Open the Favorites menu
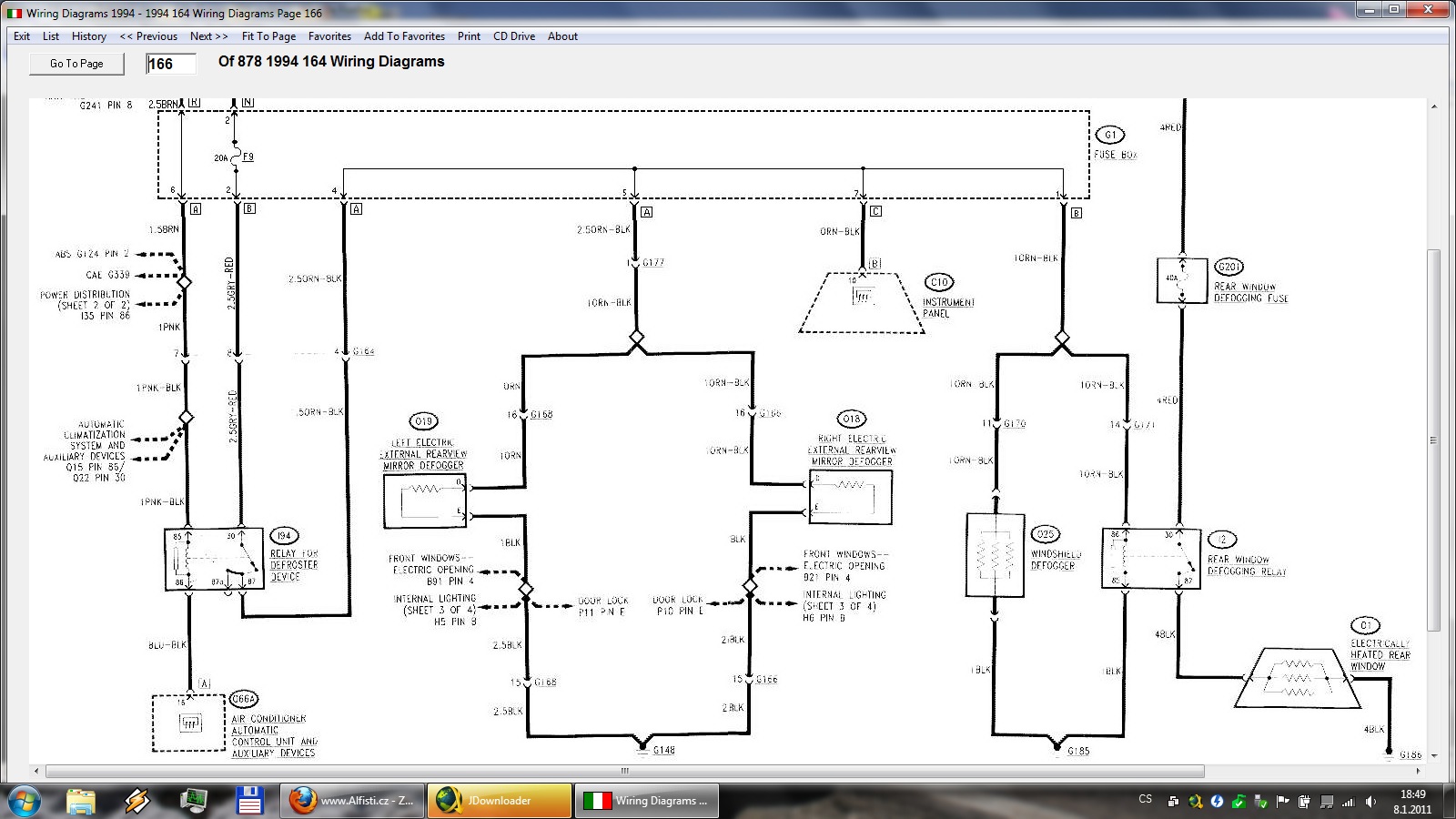 pos(329,36)
